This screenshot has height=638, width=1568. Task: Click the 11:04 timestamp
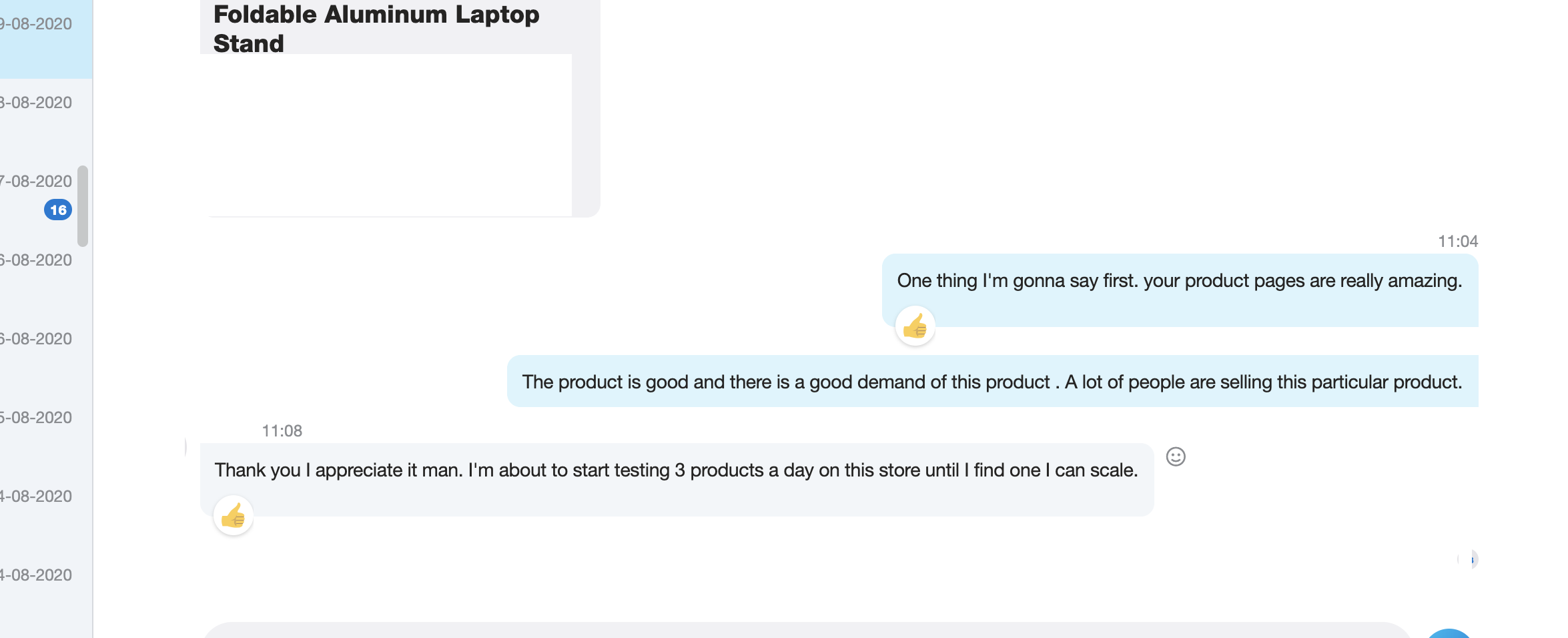coord(1458,242)
